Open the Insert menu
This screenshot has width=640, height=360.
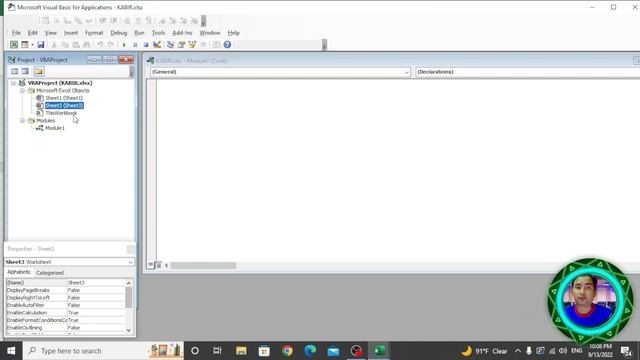(x=71, y=33)
